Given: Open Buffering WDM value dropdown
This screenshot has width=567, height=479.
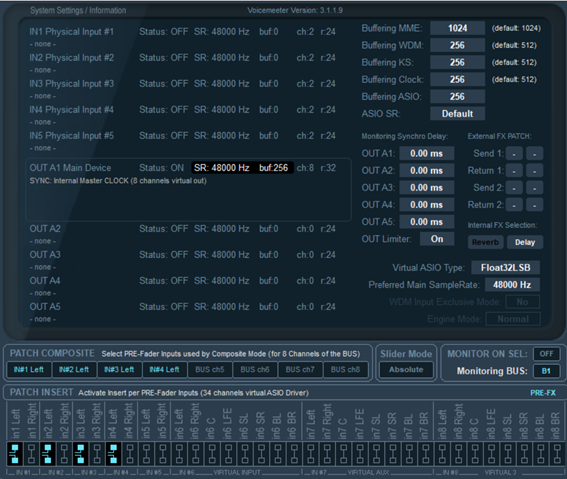Looking at the screenshot, I should pos(457,45).
